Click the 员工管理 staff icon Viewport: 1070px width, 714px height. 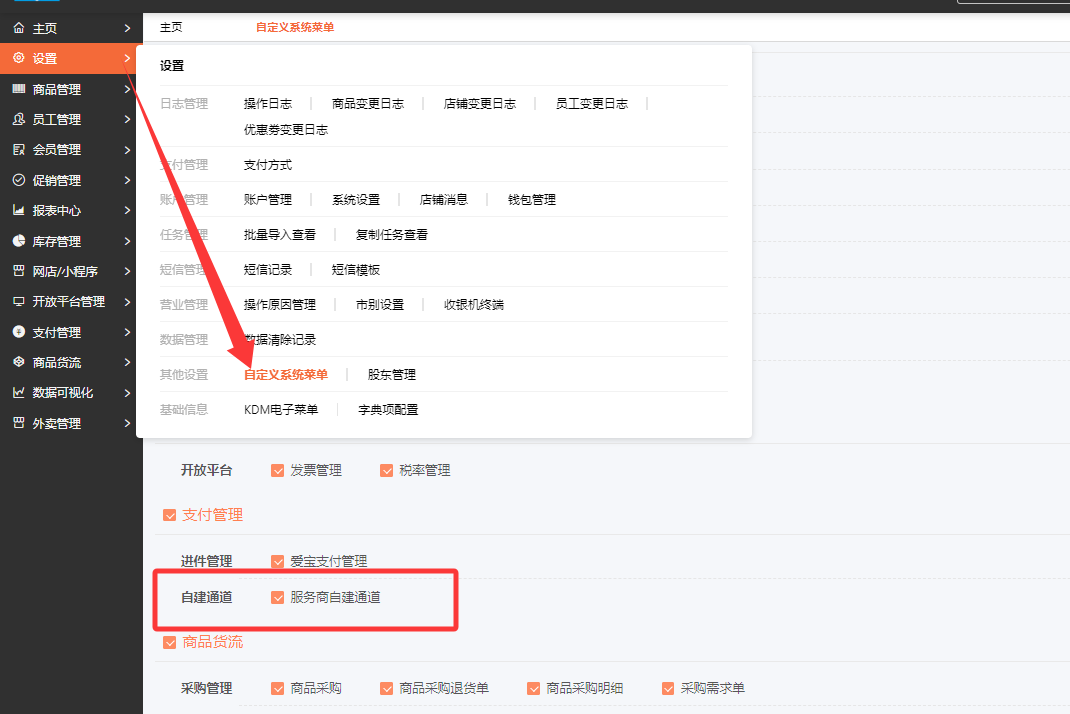tap(18, 119)
